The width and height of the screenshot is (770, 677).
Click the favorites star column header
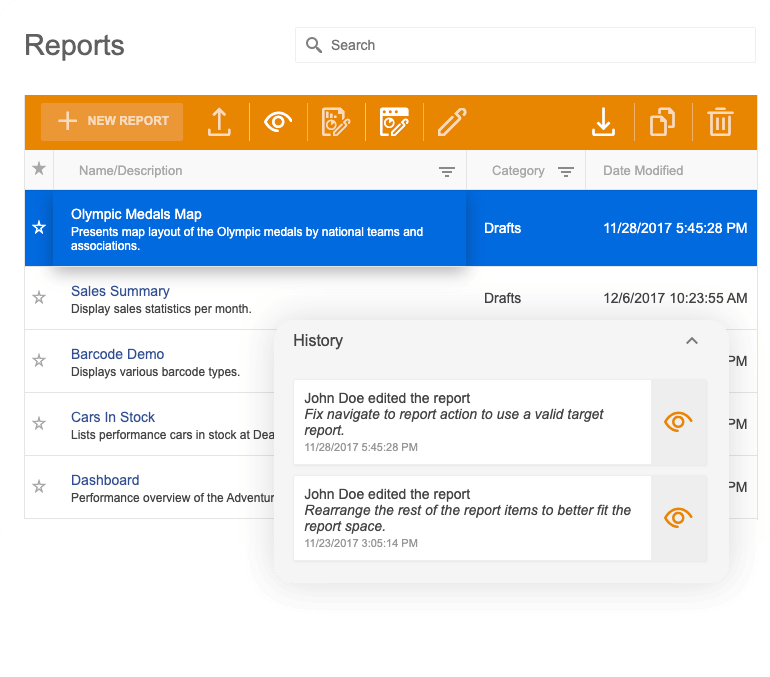point(39,169)
